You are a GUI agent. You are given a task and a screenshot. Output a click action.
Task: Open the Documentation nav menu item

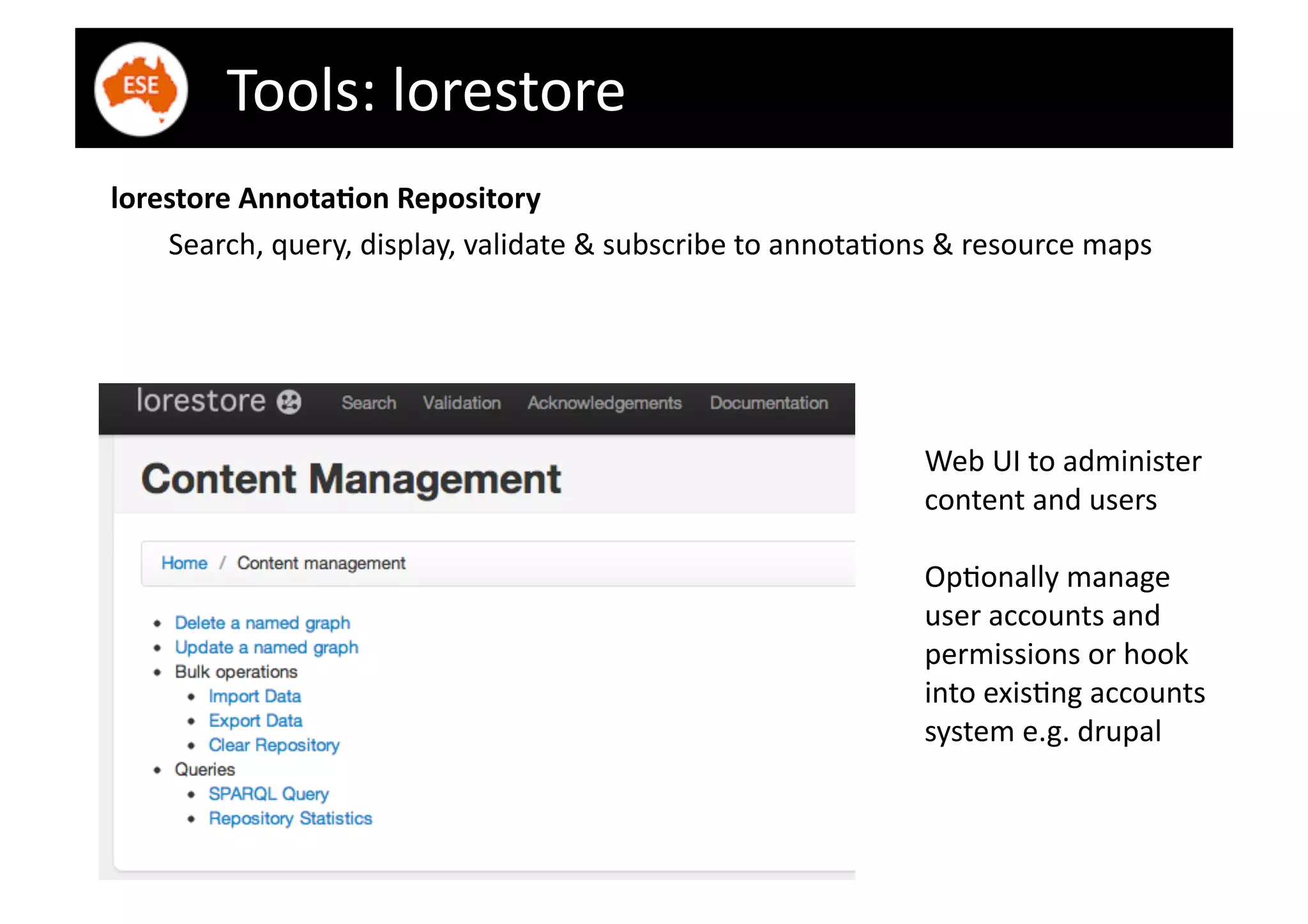[x=768, y=403]
